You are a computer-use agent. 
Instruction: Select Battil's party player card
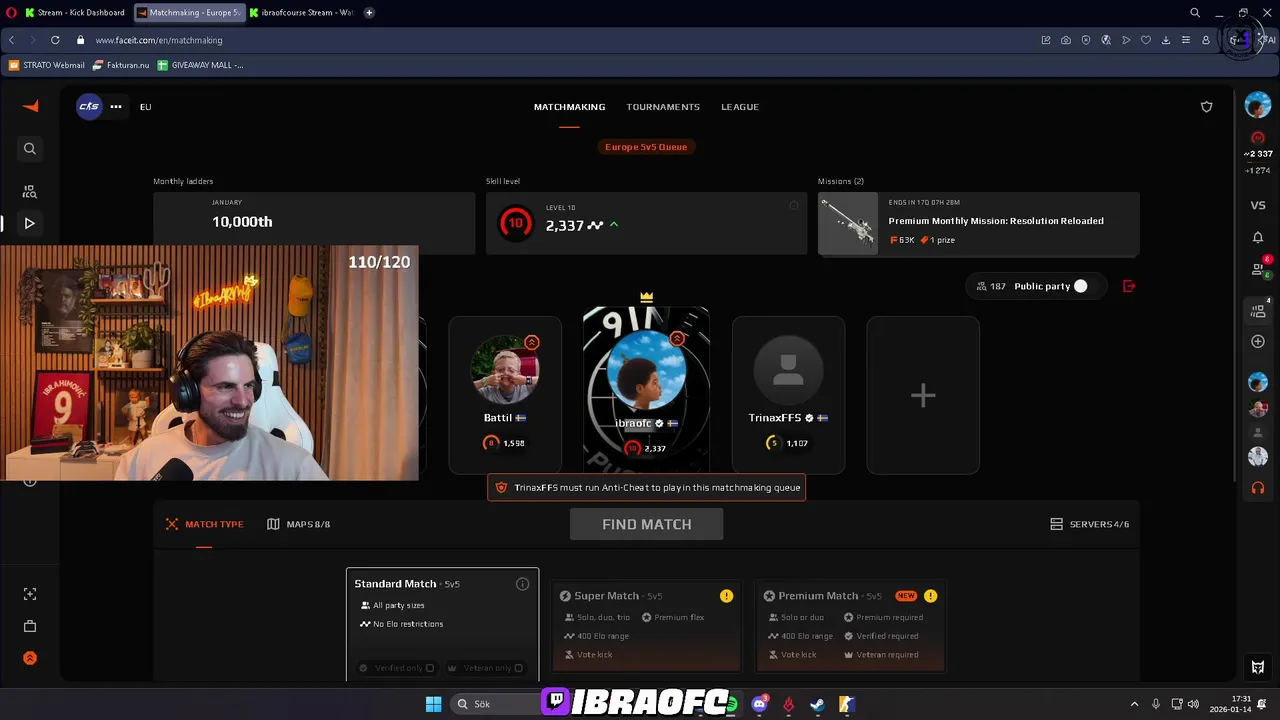(x=505, y=395)
